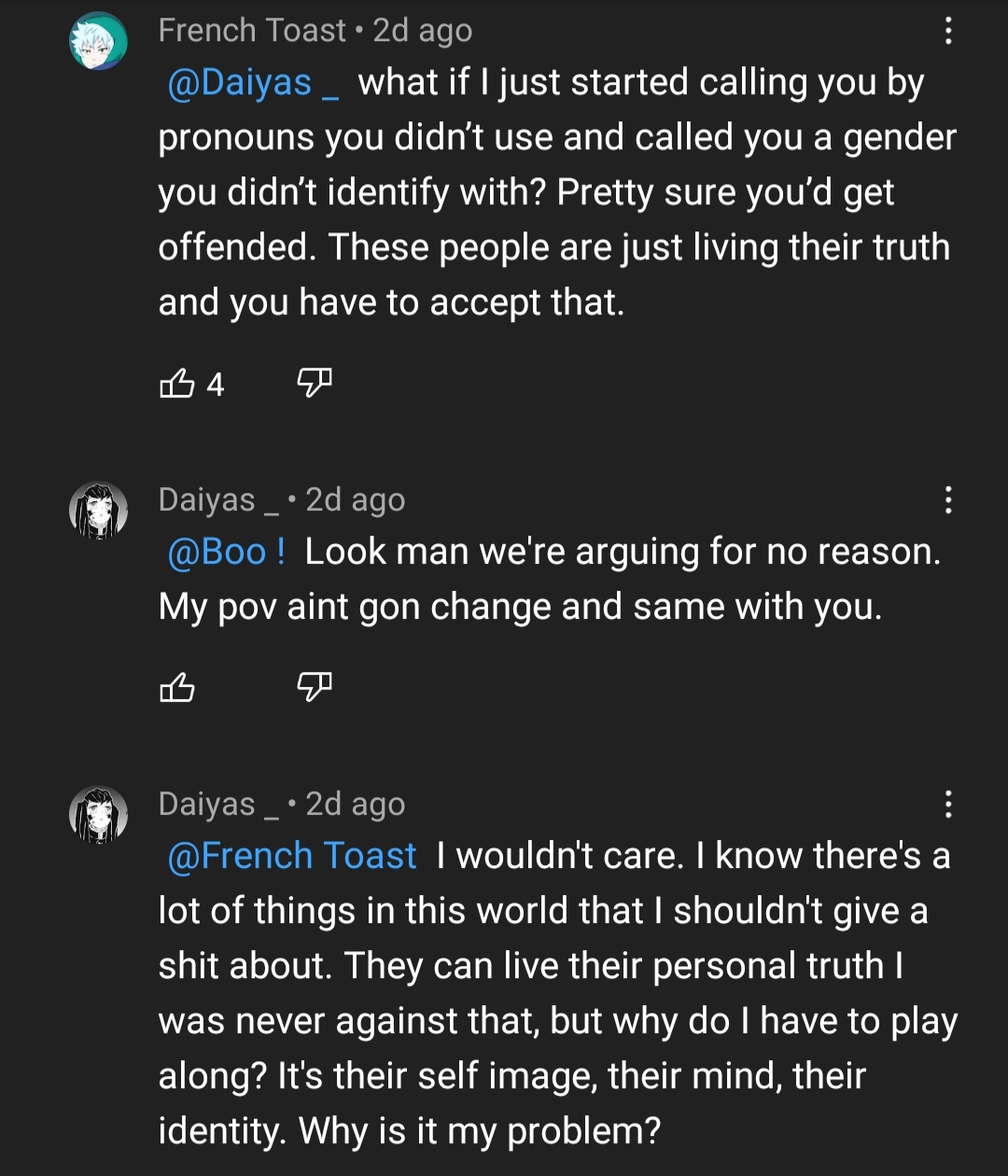The image size is (1008, 1176).
Task: Open French Toast's channel from the username header
Action: [252, 31]
